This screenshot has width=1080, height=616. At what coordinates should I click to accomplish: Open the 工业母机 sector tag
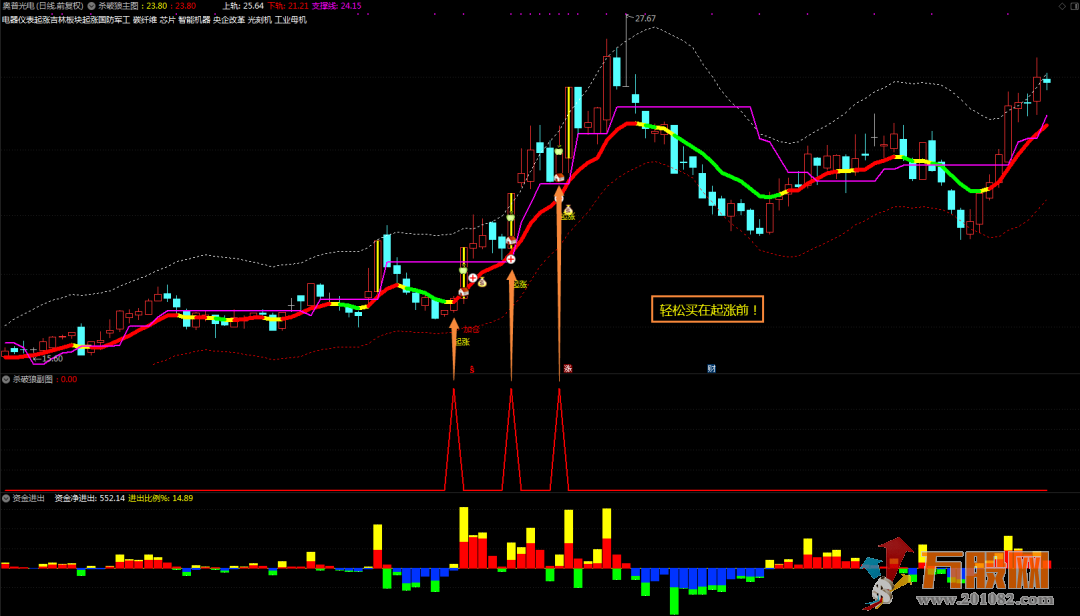pyautogui.click(x=291, y=20)
